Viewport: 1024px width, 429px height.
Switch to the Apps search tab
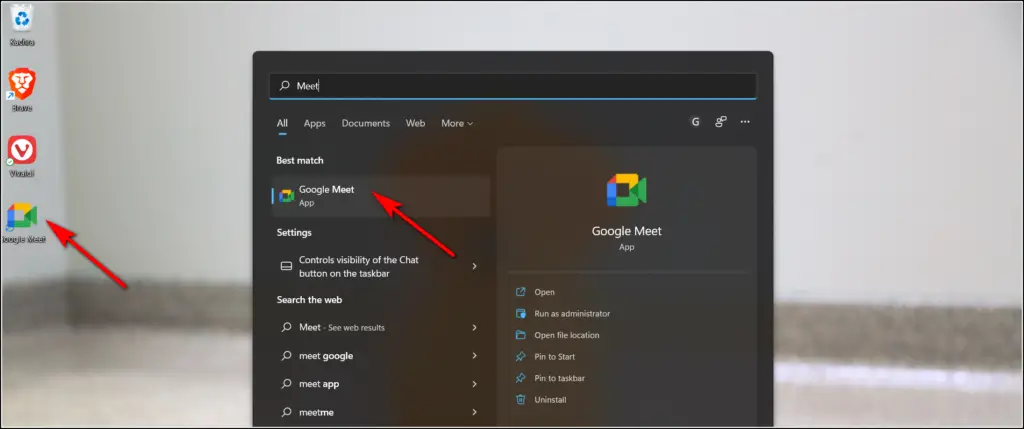click(x=315, y=123)
